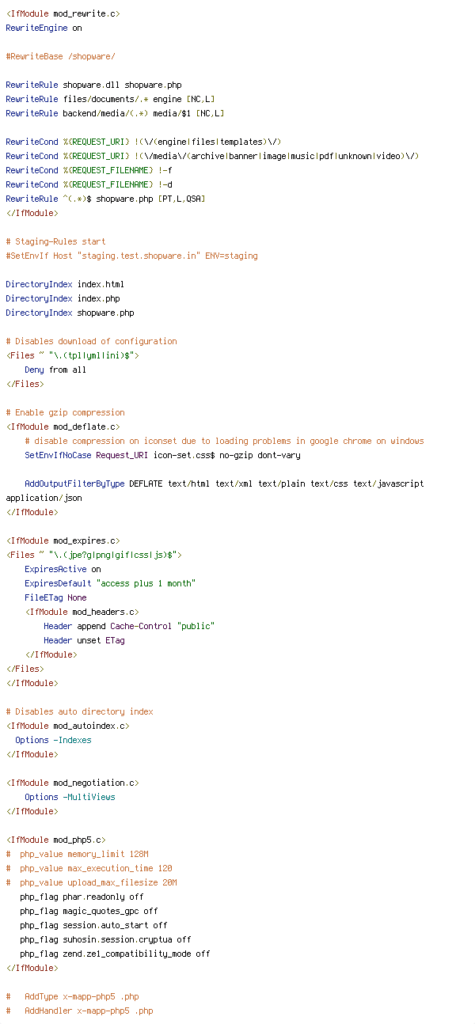Viewport: 475px width, 1024px height.
Task: Click the 'Header unset ETag' line
Action: tap(84, 641)
